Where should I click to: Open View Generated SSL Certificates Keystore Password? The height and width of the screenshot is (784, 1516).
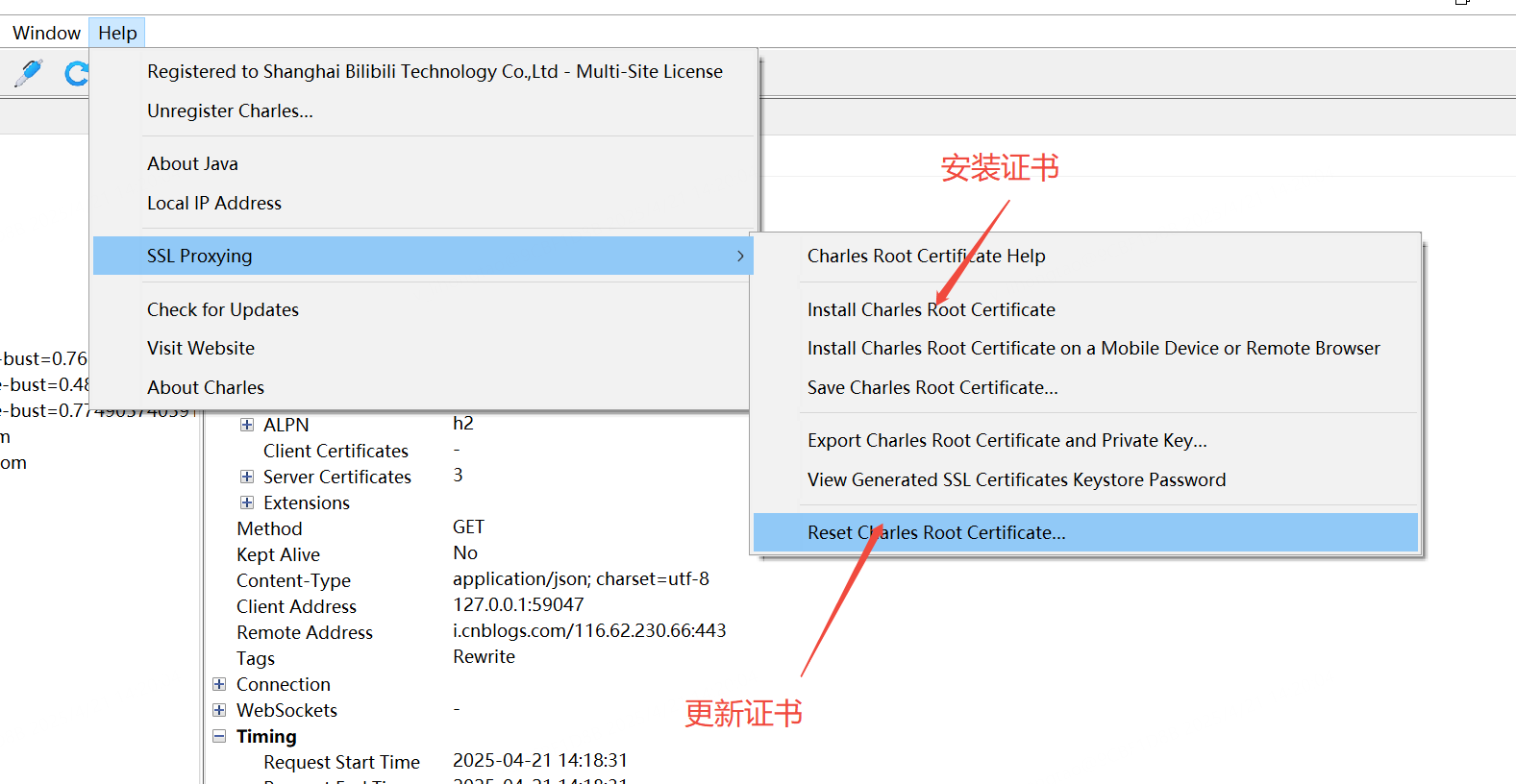[1016, 479]
